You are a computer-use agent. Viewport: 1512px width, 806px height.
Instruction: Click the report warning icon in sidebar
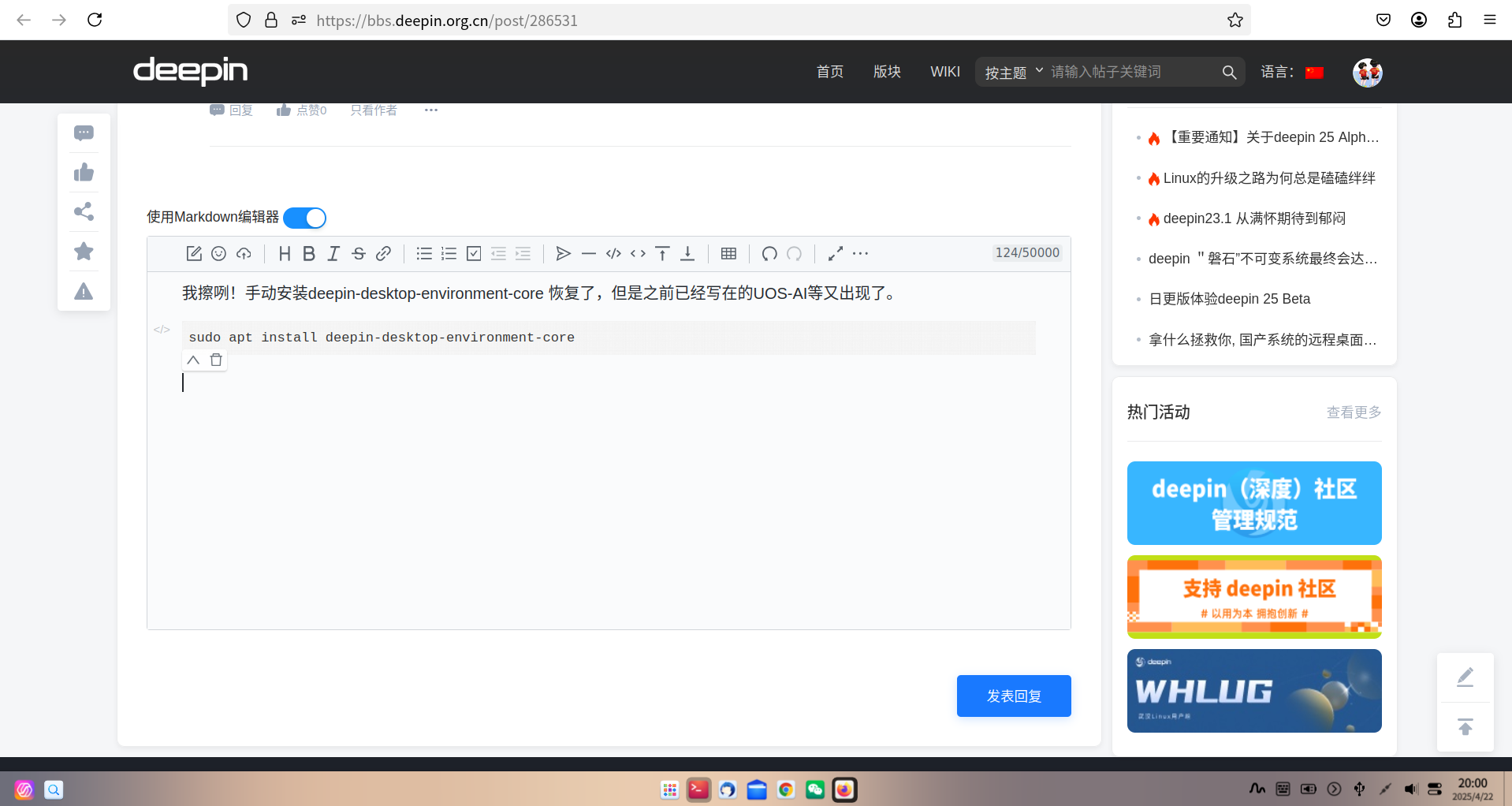point(84,291)
